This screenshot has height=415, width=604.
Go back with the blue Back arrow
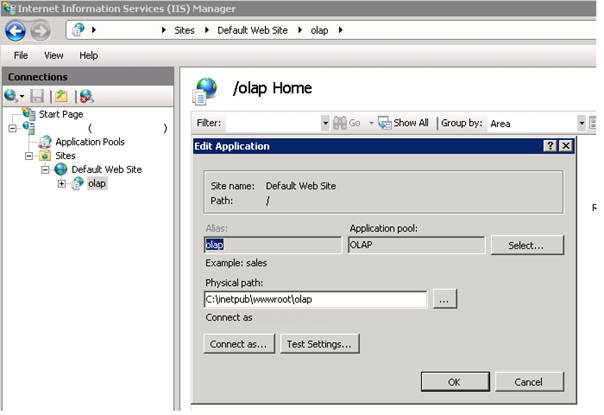coord(16,31)
